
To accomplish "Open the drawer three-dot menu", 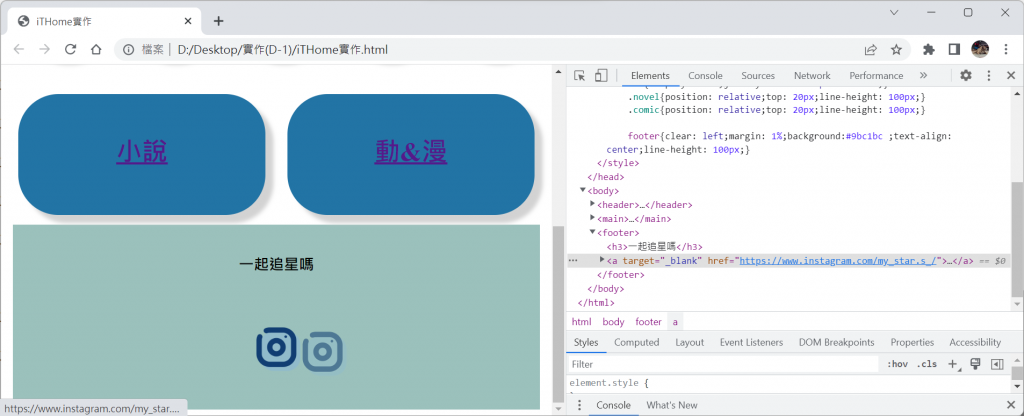I will (579, 405).
